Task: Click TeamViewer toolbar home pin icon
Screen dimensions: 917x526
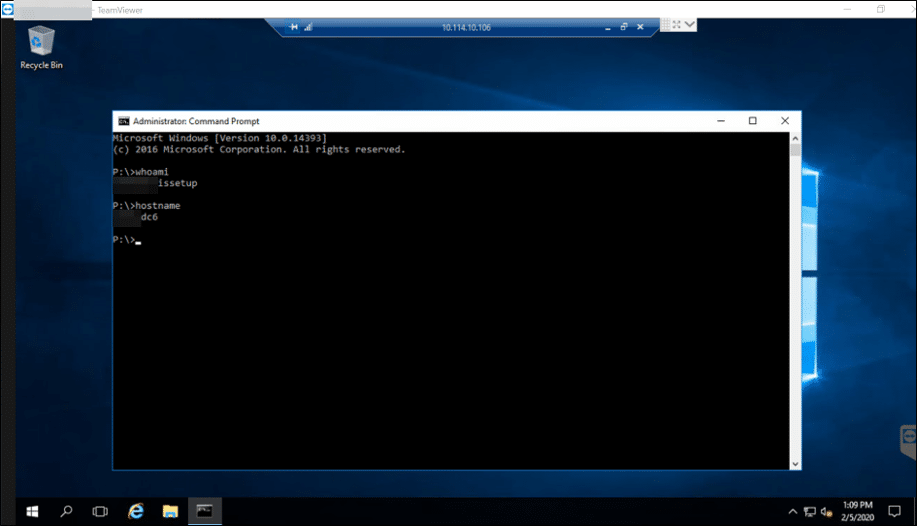Action: 294,27
